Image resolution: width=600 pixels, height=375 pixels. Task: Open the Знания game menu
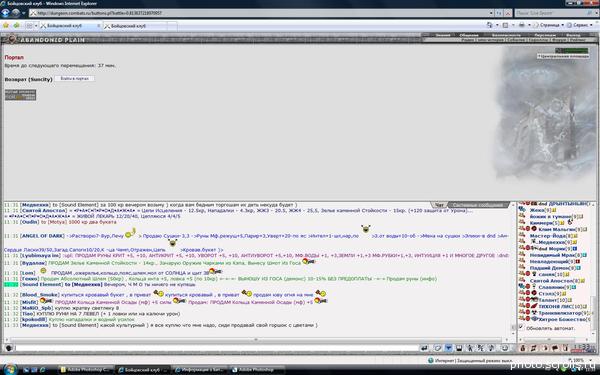point(443,35)
